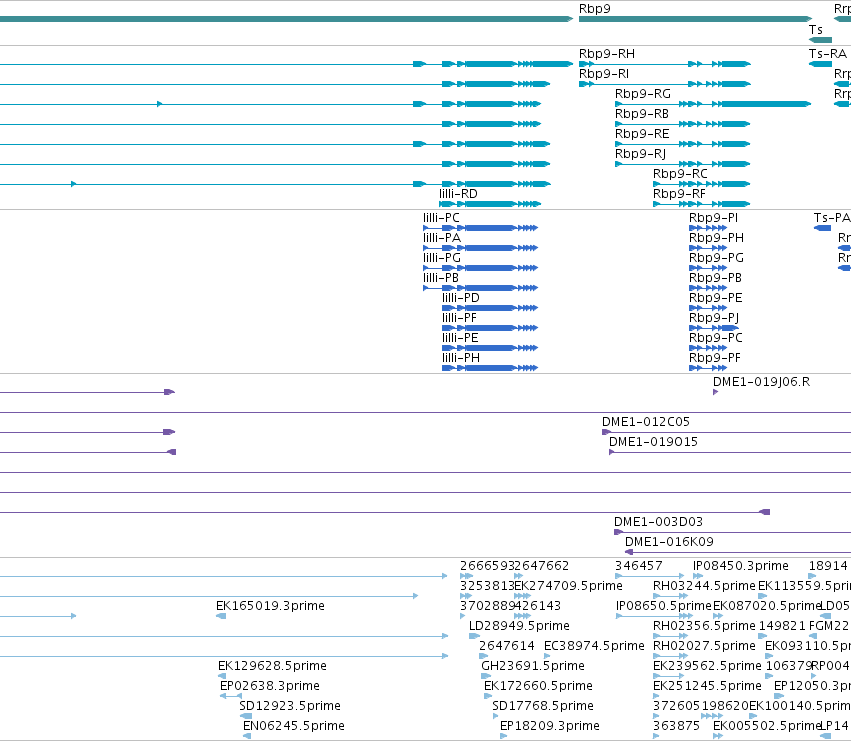Select the lilli-PB protein label

441,278
